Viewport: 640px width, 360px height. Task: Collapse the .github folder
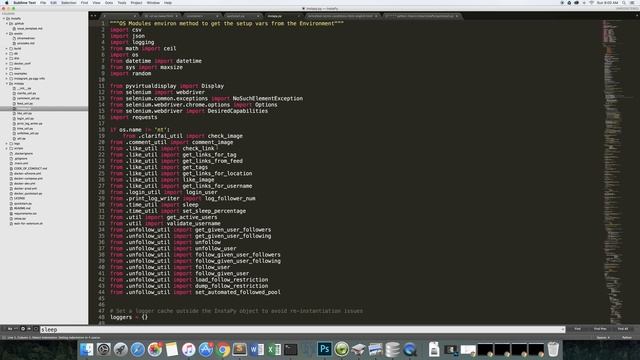[x=7, y=23]
